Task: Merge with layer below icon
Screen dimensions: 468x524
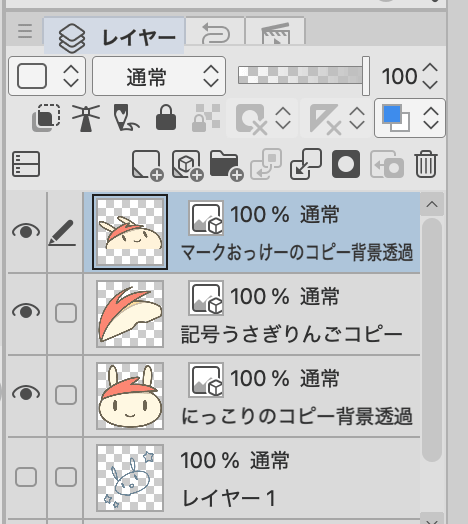Action: point(306,164)
